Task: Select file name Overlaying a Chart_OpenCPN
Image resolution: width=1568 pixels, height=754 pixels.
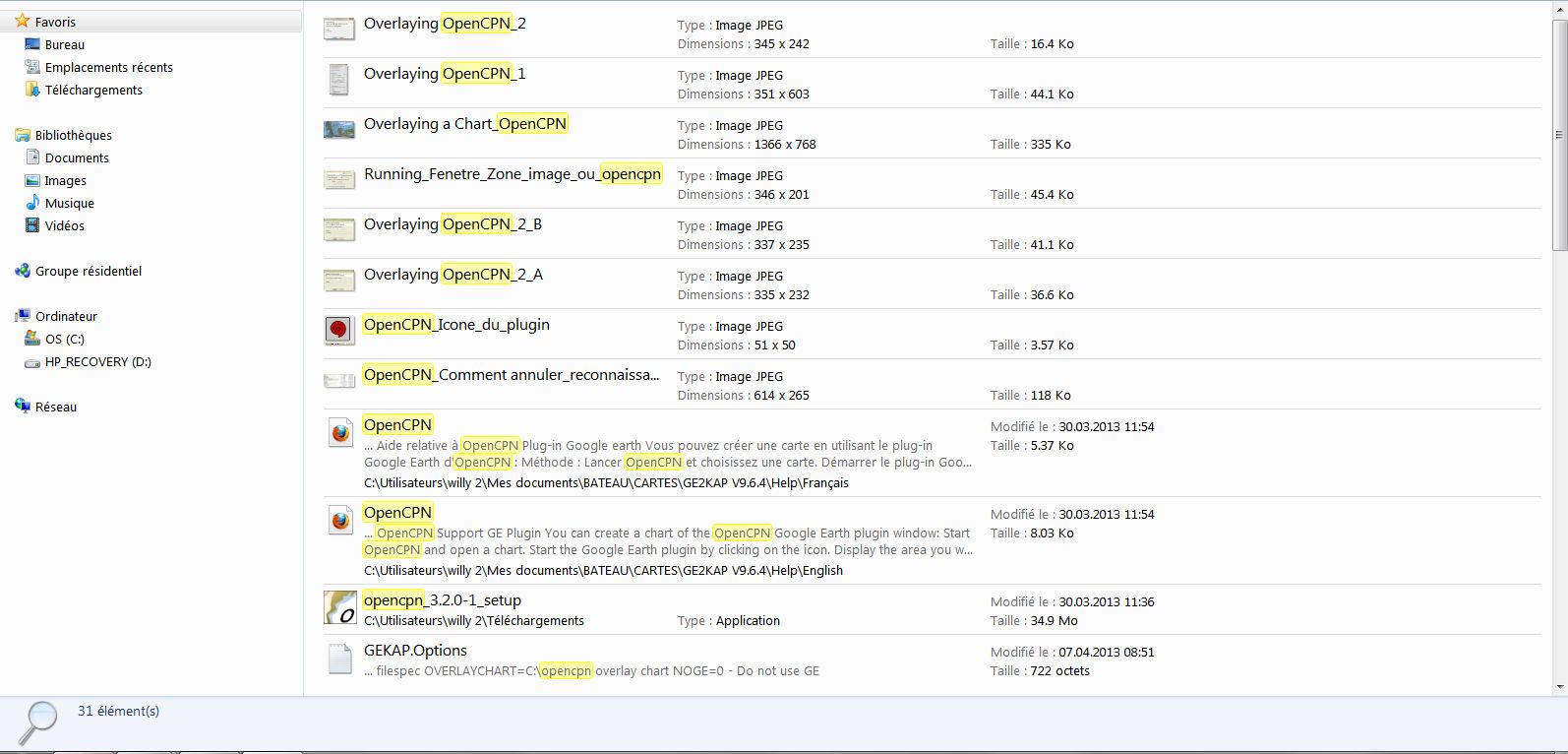Action: tap(465, 124)
